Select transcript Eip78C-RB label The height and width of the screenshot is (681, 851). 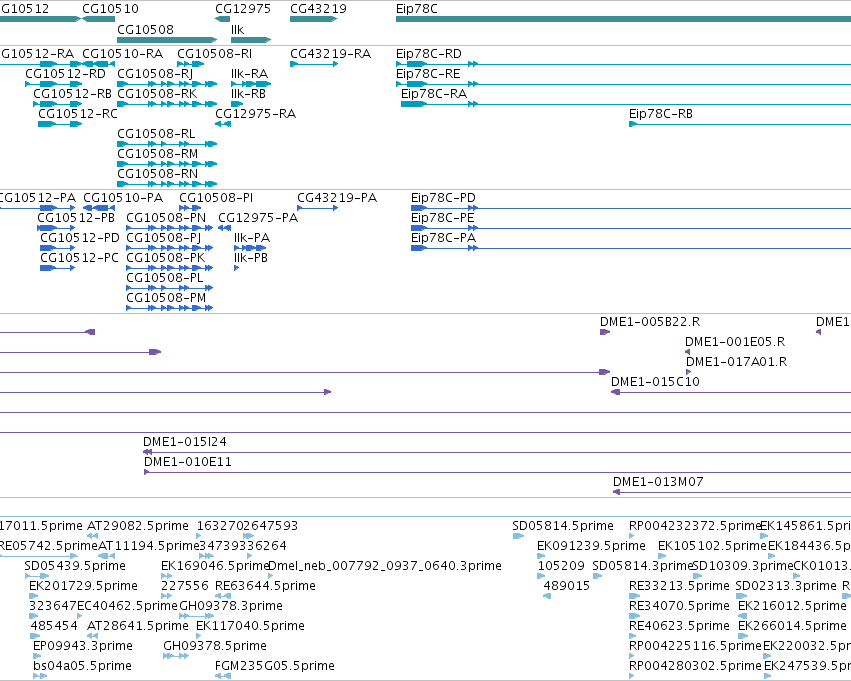click(x=661, y=114)
